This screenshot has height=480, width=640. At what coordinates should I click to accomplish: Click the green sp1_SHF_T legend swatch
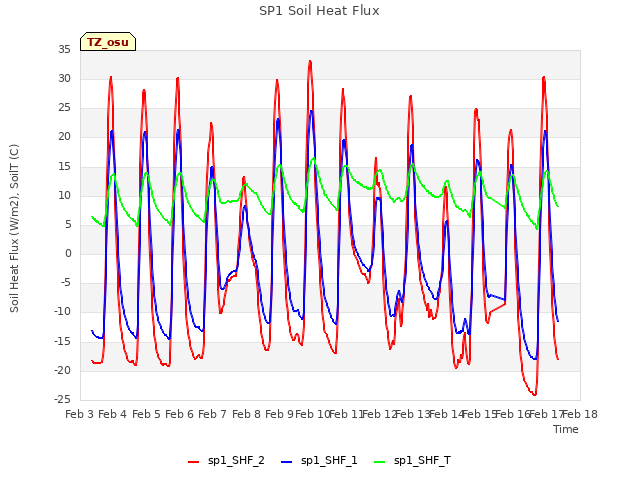pos(380,462)
